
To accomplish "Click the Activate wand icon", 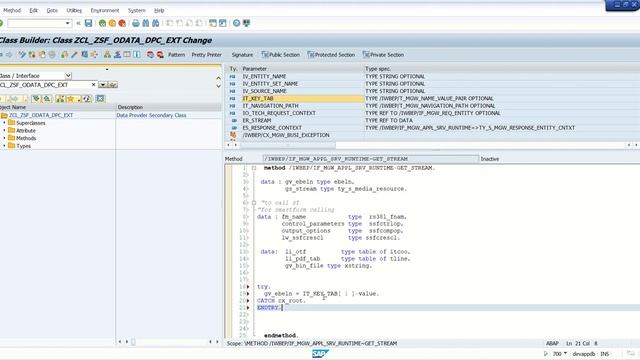I will [x=74, y=54].
